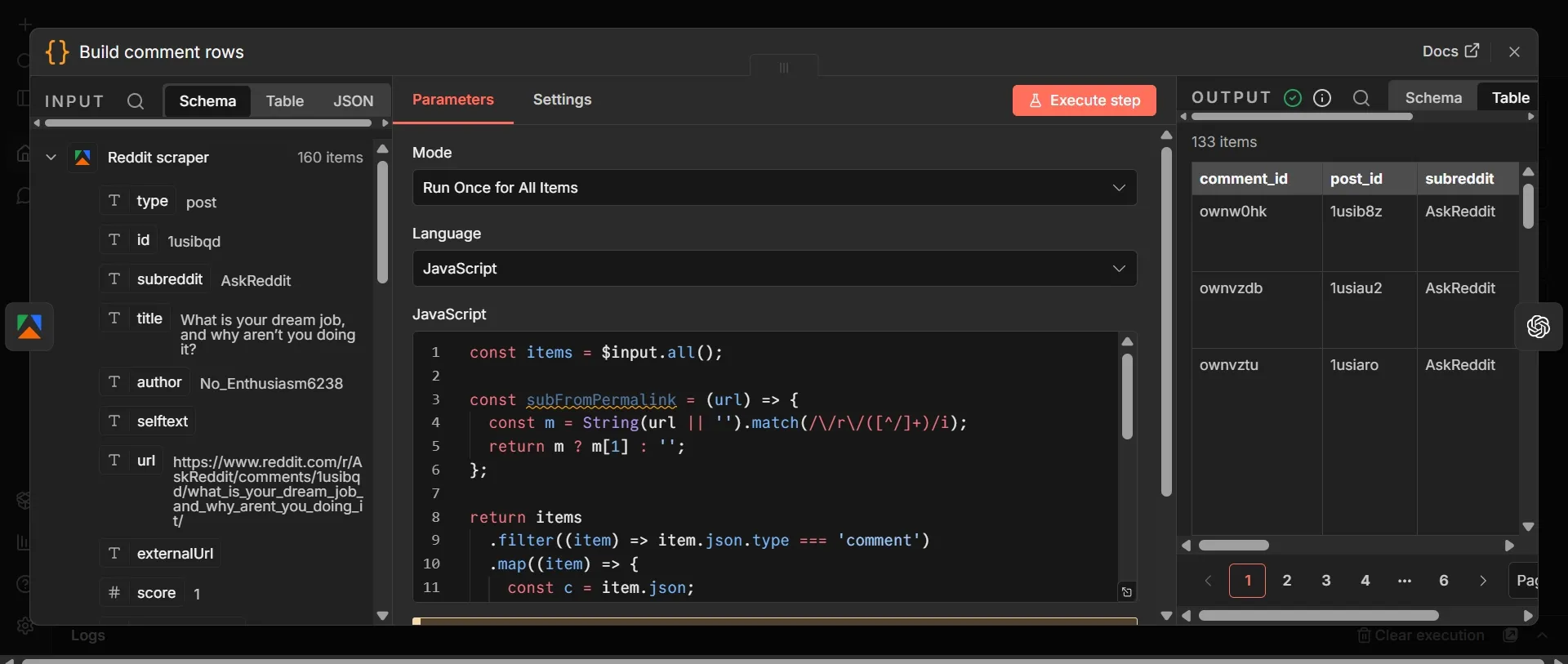Viewport: 1568px width, 664px height.
Task: Open the Parameters tab
Action: [x=453, y=100]
